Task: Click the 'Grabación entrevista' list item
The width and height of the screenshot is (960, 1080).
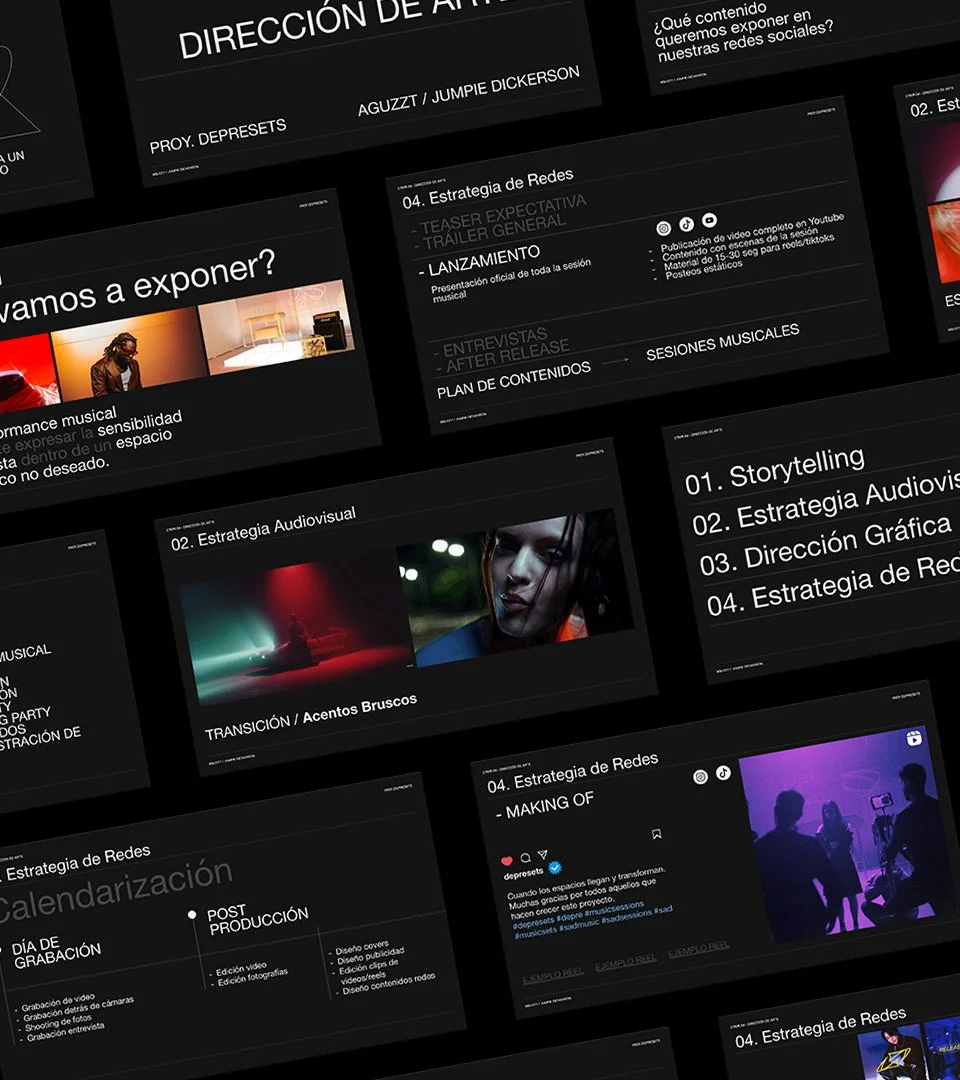Action: click(x=65, y=1030)
